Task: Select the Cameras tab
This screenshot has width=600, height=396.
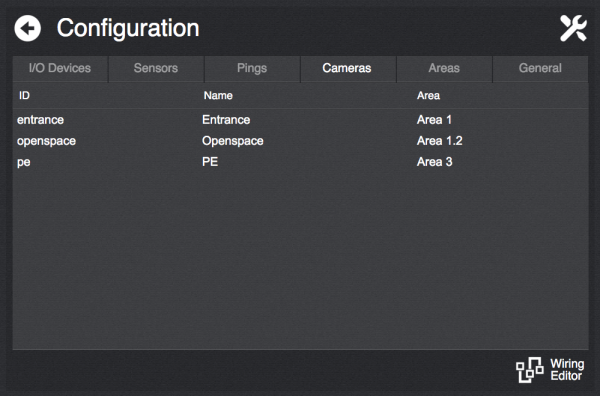Action: (348, 68)
